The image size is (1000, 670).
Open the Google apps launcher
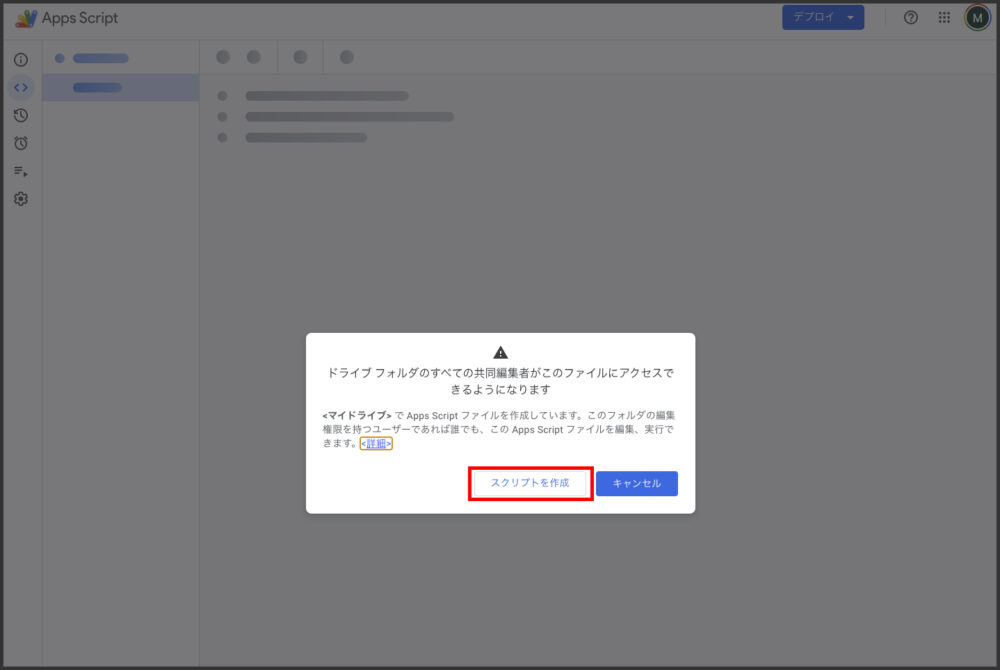[x=943, y=17]
